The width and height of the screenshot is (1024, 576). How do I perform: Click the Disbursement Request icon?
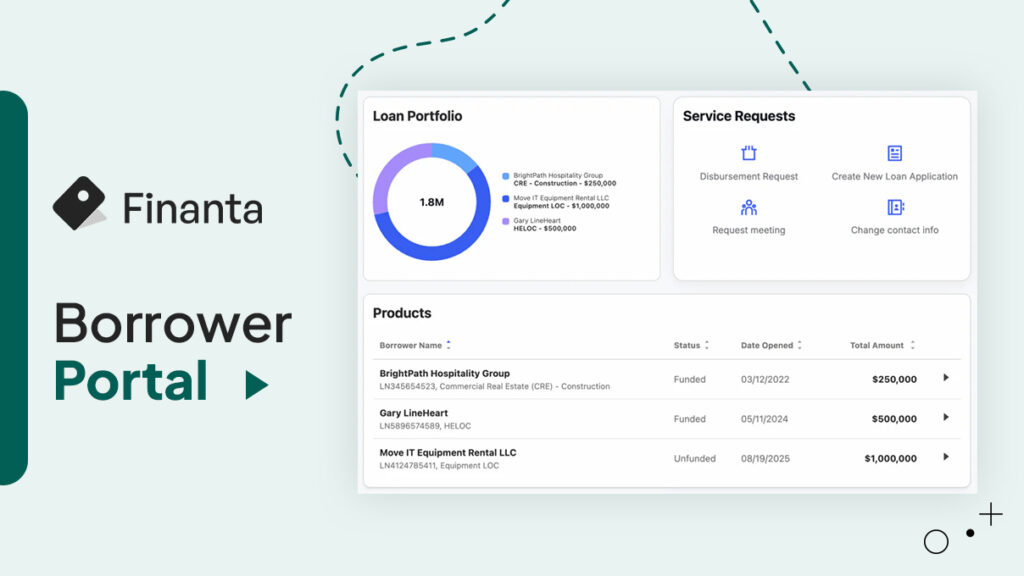click(748, 153)
